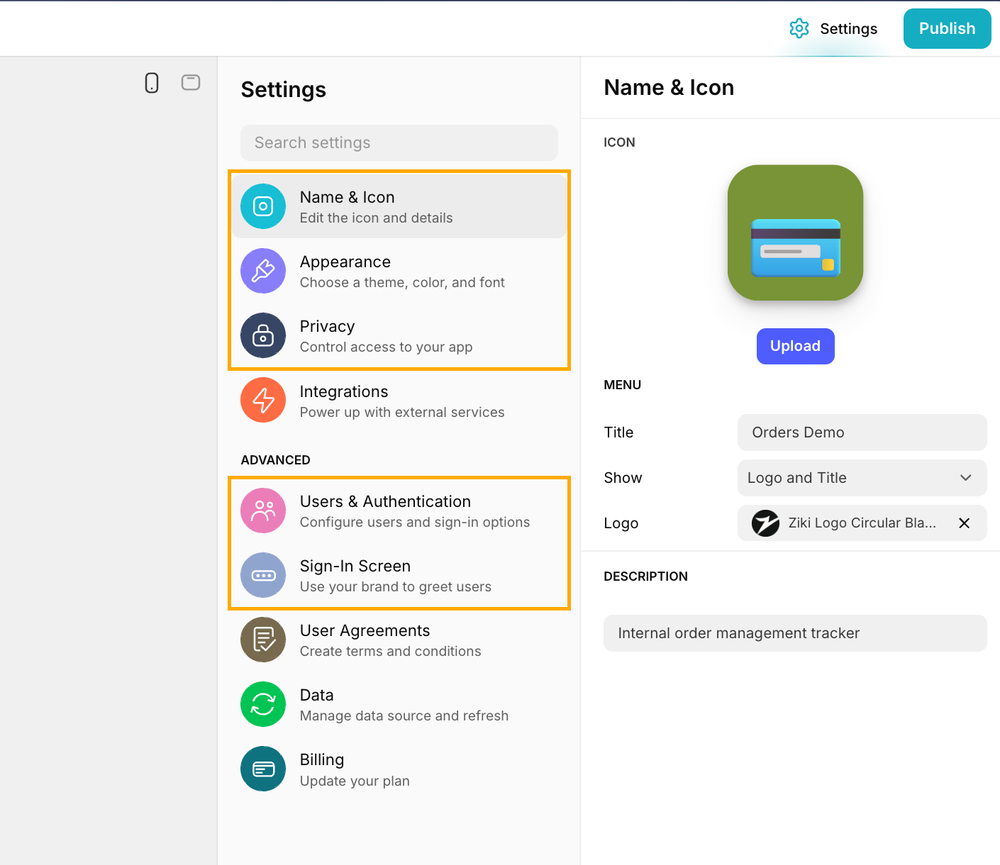Click the Publish button
The height and width of the screenshot is (865, 1000).
946,28
